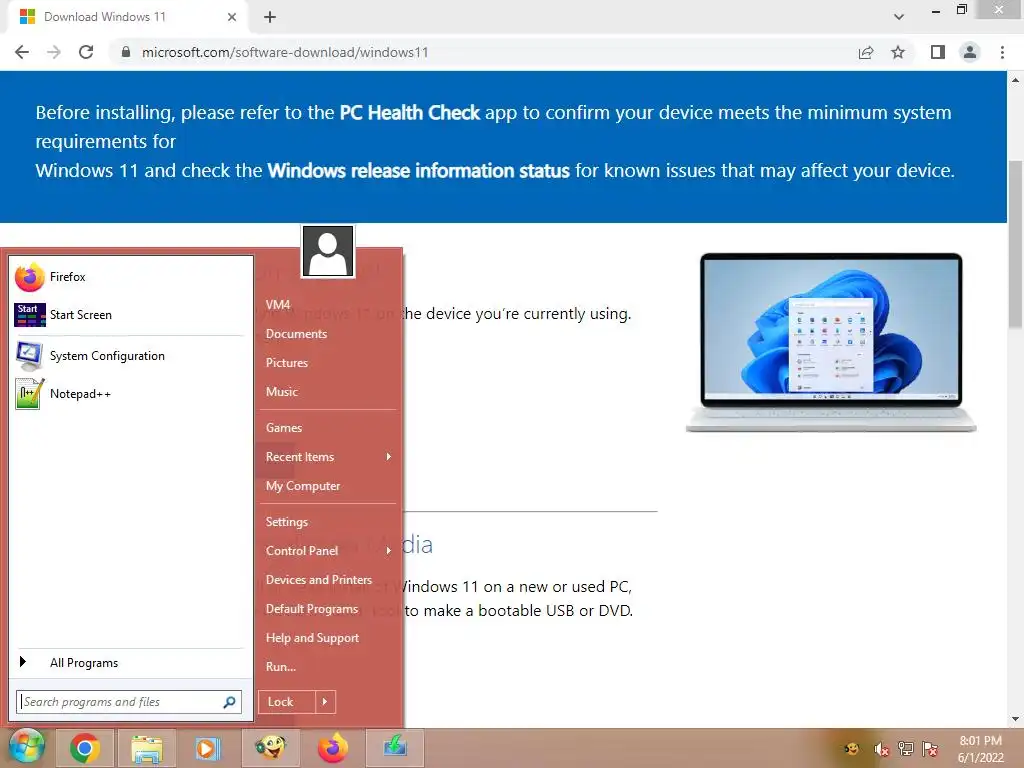Image resolution: width=1024 pixels, height=768 pixels.
Task: Open Chrome profile avatar button
Action: click(970, 52)
